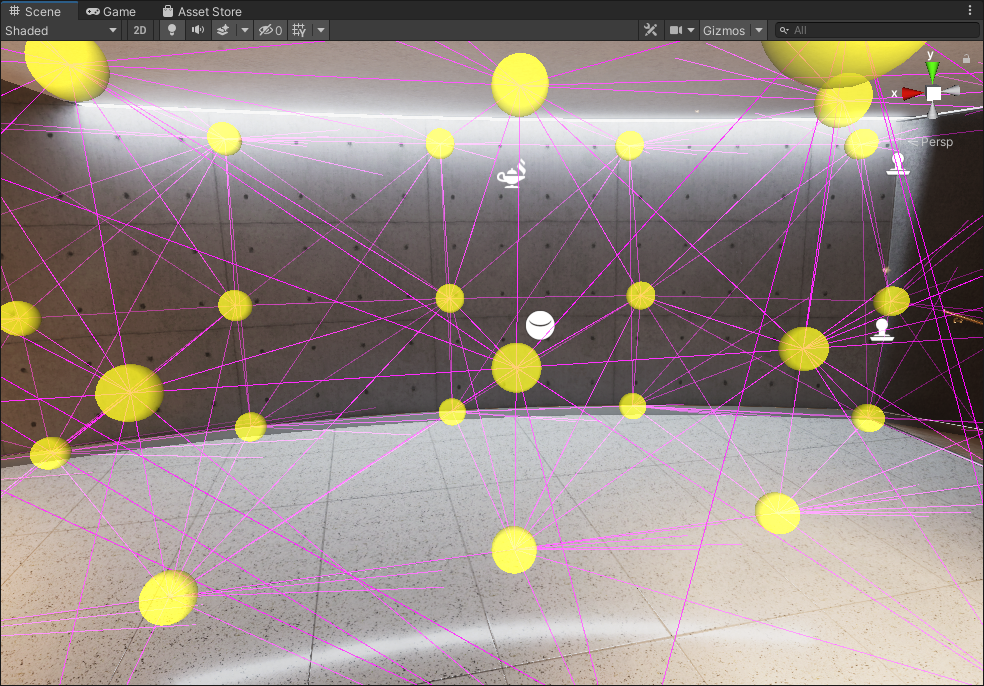
Task: Toggle Gizmos button
Action: coord(724,30)
